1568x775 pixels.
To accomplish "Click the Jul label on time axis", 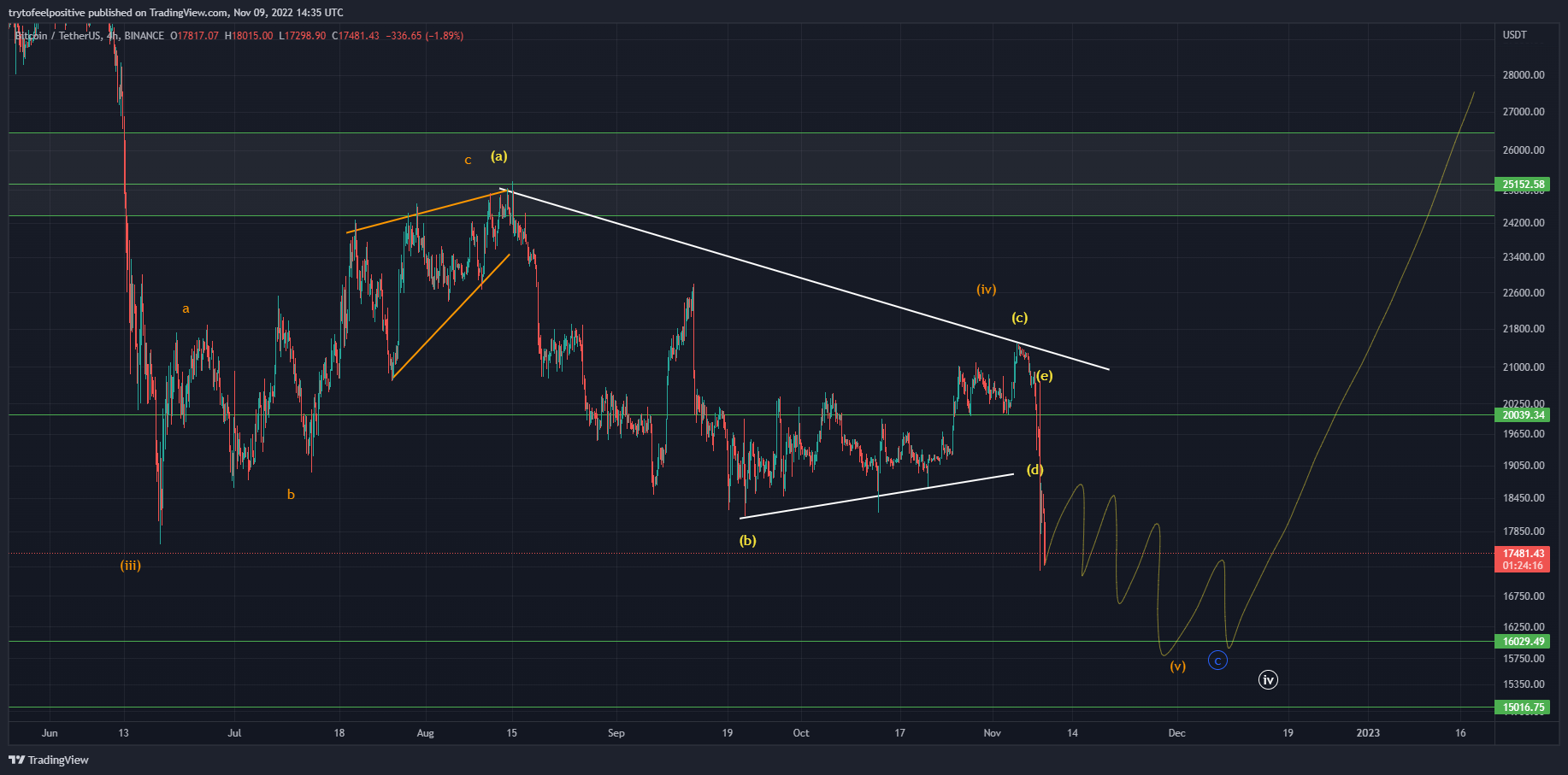I will point(234,733).
